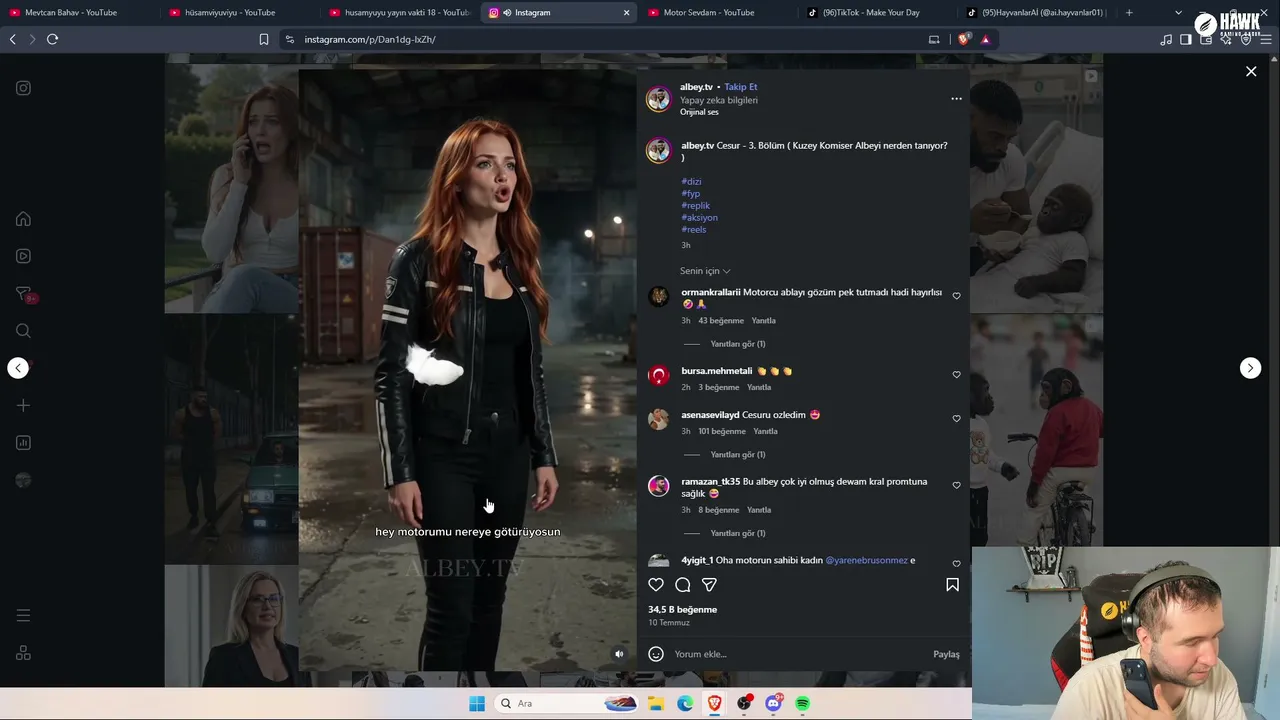Click the "Yorum ekle..." comment field
This screenshot has height=720, width=1280.
click(800, 654)
